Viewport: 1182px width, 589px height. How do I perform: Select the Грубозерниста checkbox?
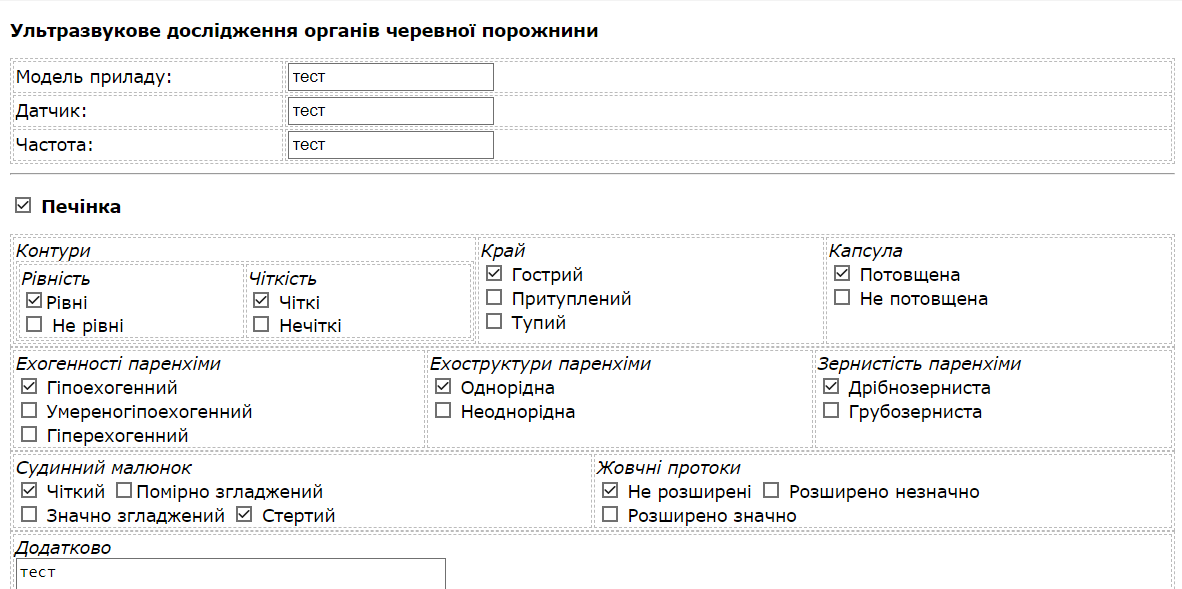830,410
